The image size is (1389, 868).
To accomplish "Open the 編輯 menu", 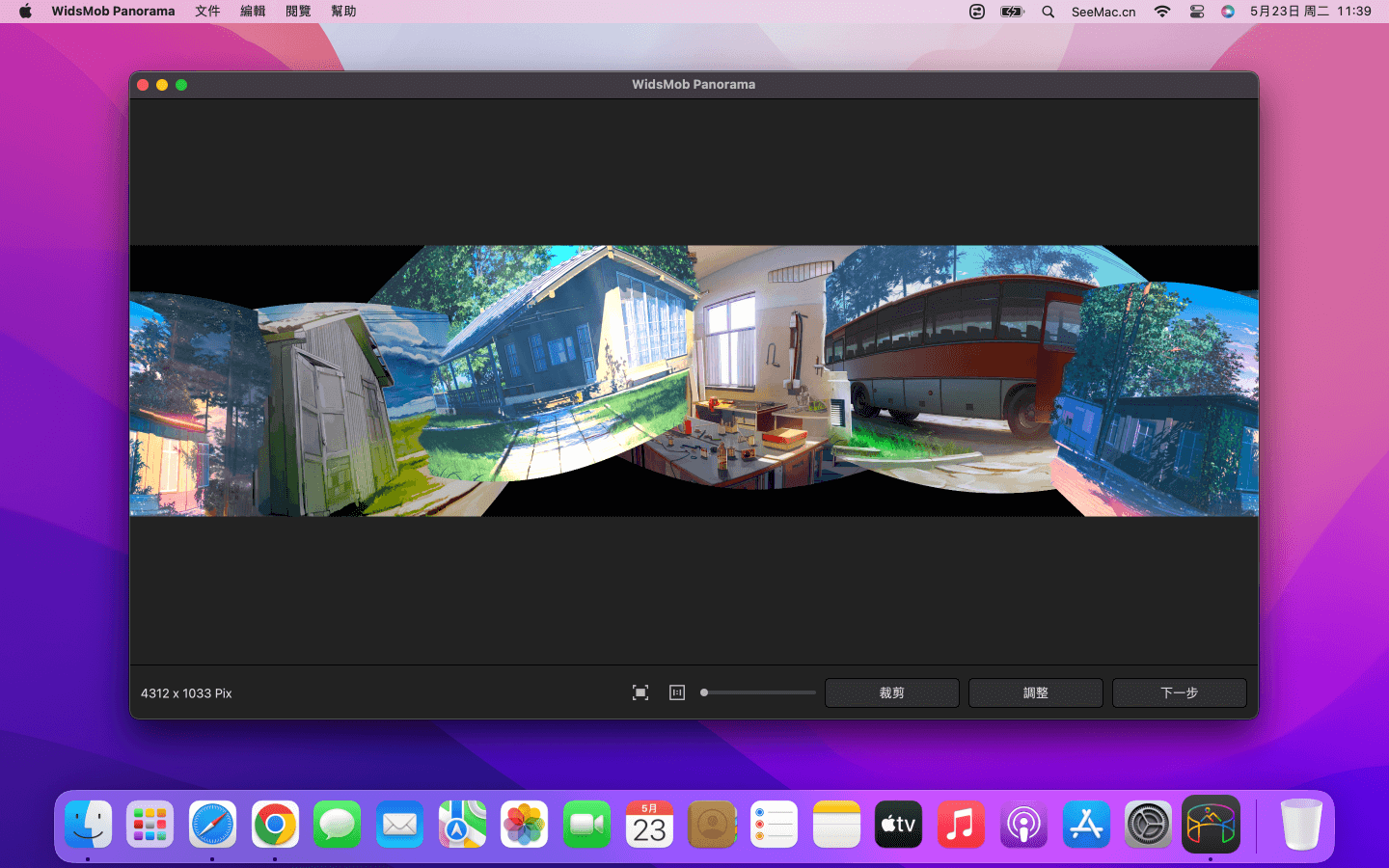I will [x=253, y=12].
